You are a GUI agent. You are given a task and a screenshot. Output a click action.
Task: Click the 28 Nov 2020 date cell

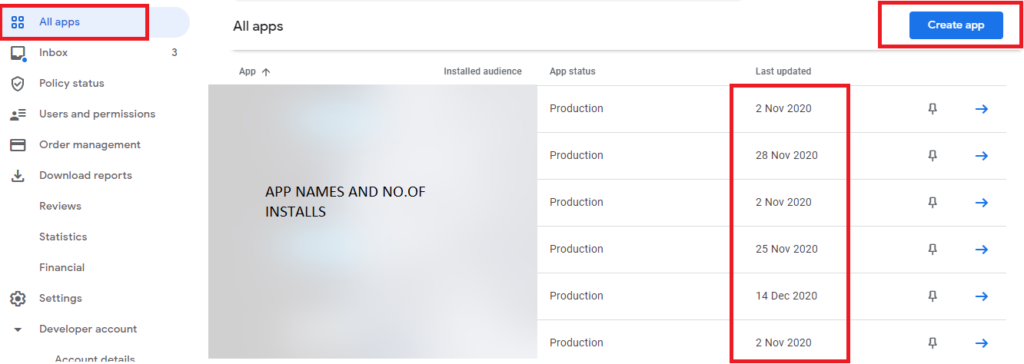(786, 156)
